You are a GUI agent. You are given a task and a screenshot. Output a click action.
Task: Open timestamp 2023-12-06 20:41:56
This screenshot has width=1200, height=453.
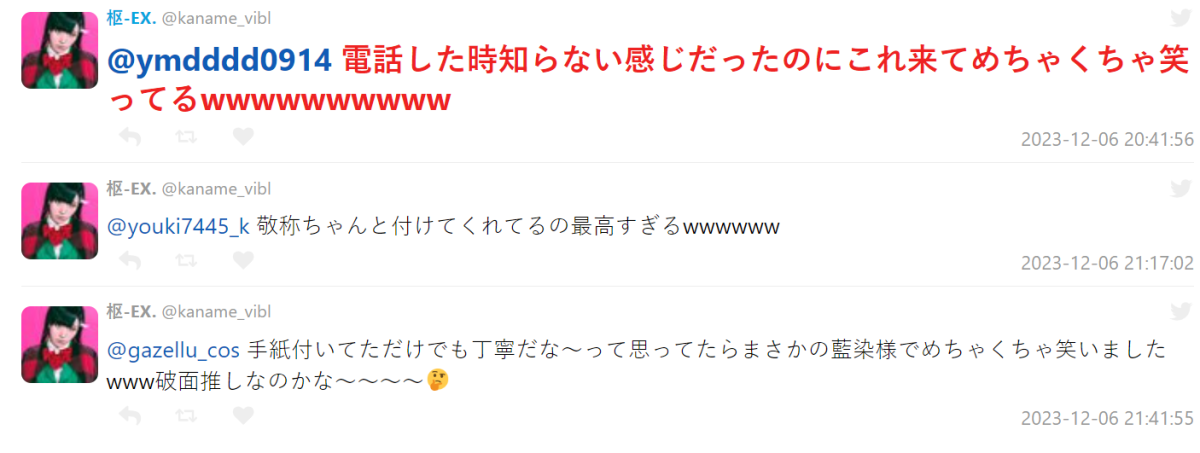tap(1107, 139)
